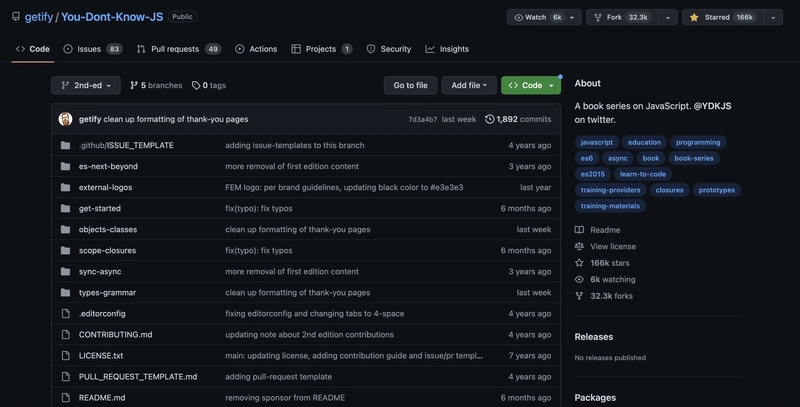
Task: Click the folder icon for sync-async
Action: point(65,271)
